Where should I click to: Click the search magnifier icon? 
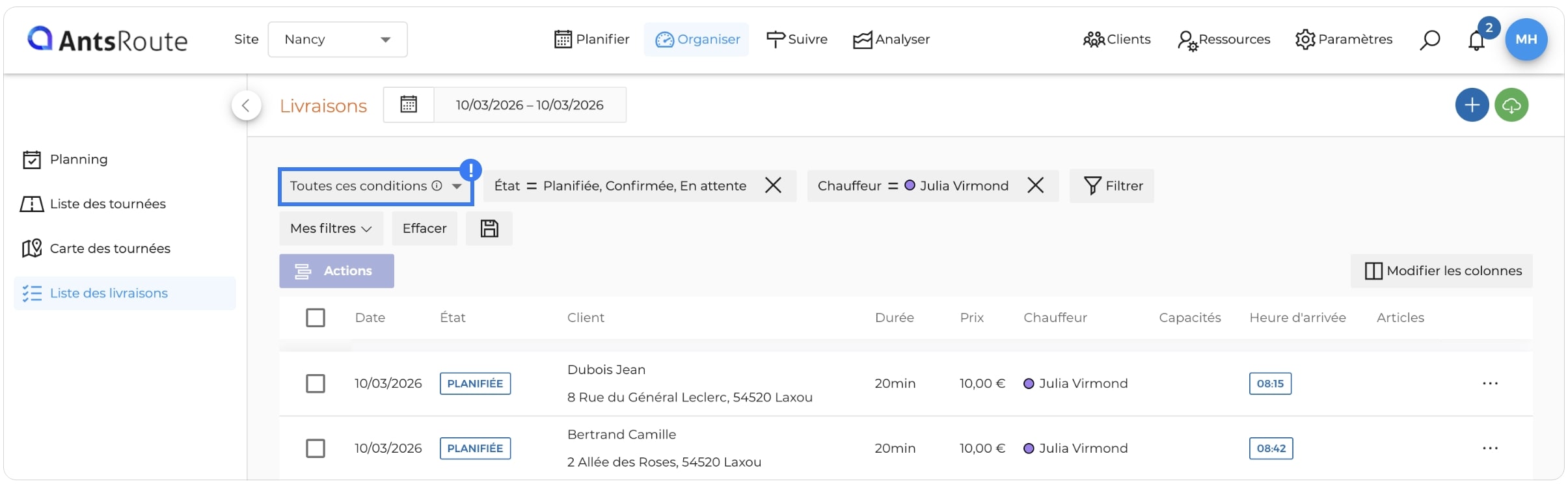click(x=1429, y=40)
